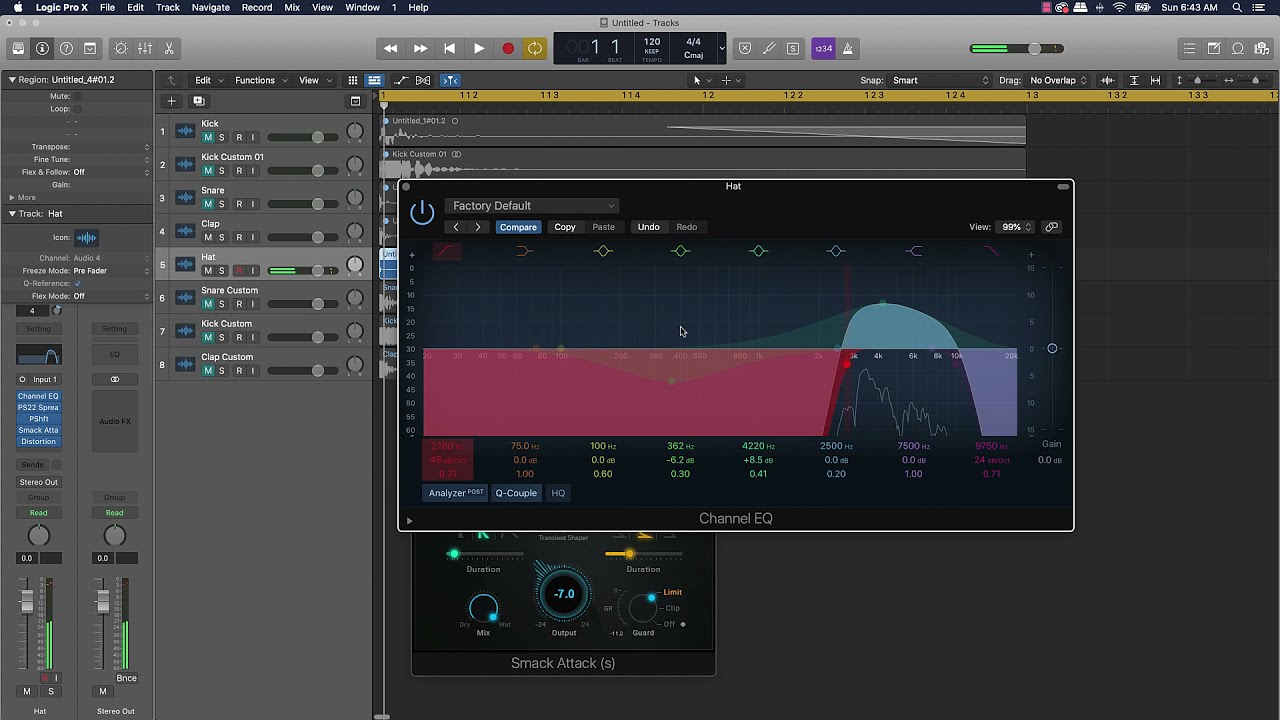Click the red Record button

(508, 48)
